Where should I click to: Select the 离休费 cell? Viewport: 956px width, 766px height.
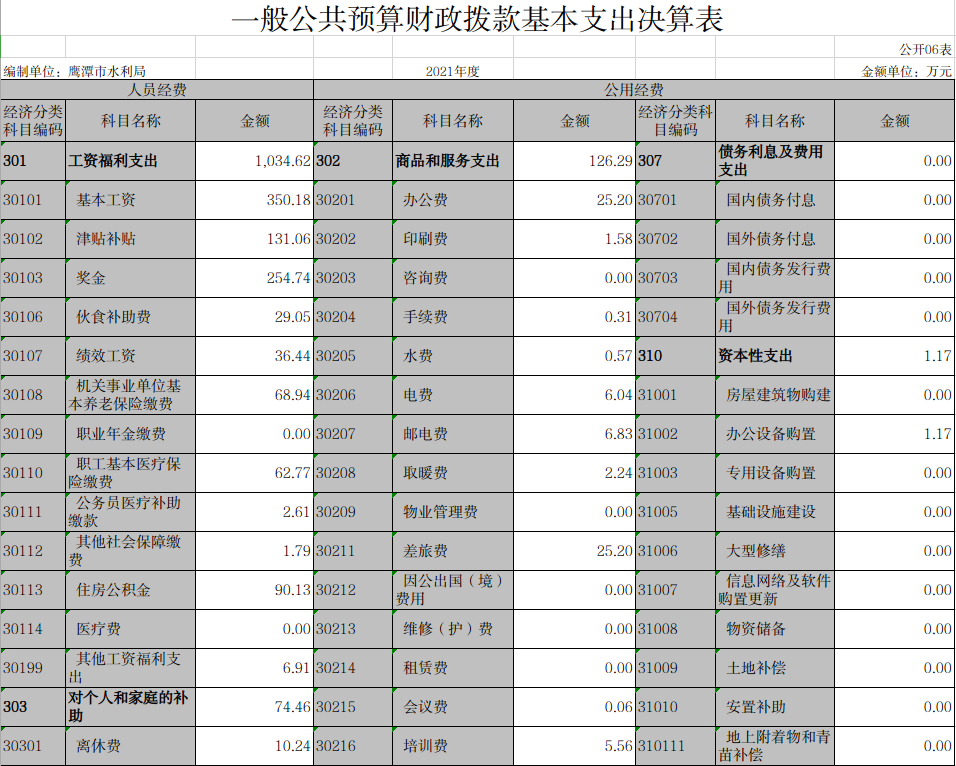[130, 746]
